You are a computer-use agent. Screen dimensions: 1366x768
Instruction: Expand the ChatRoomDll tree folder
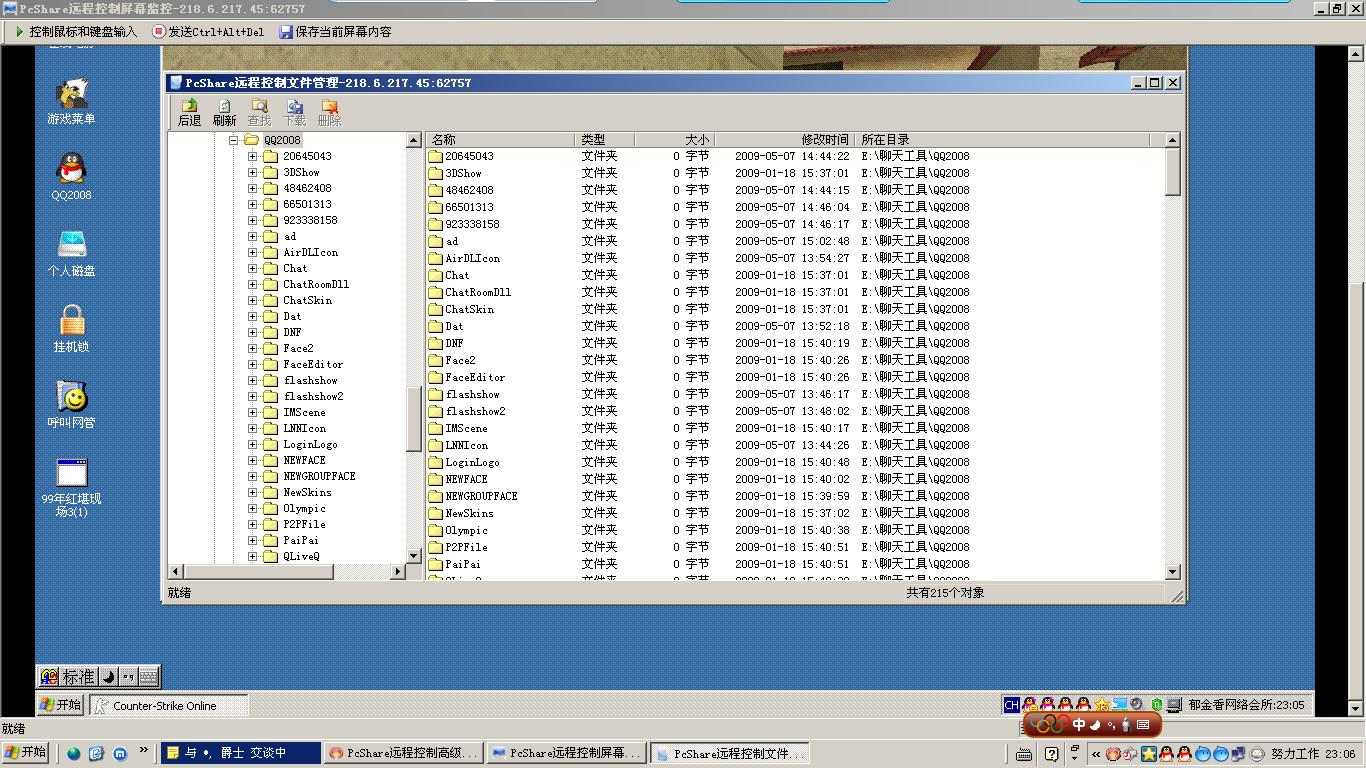(x=253, y=285)
